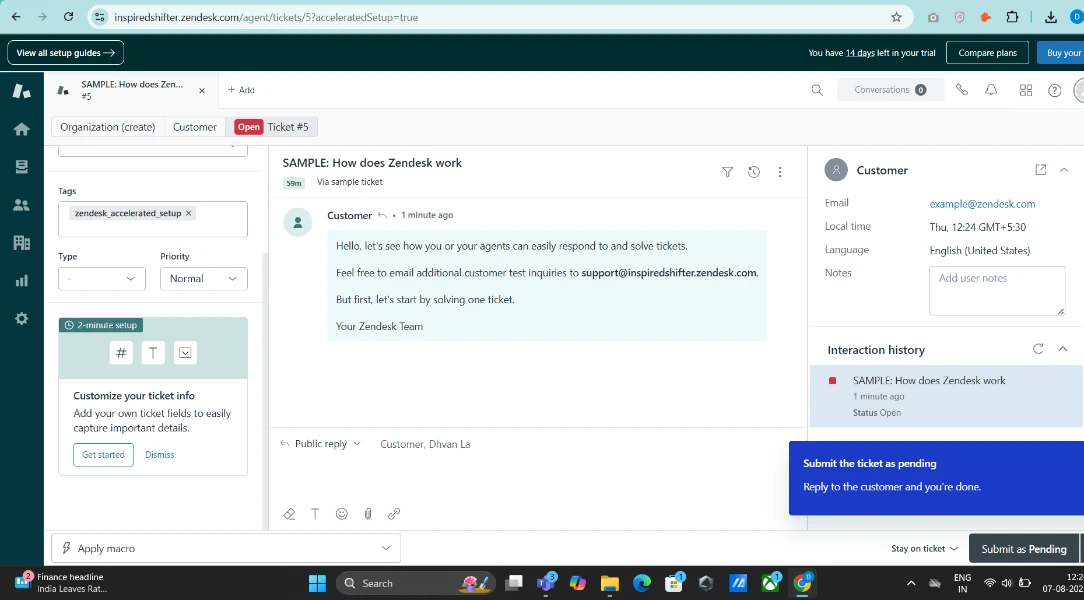This screenshot has width=1084, height=600.
Task: Collapse the Customer panel
Action: [1064, 169]
